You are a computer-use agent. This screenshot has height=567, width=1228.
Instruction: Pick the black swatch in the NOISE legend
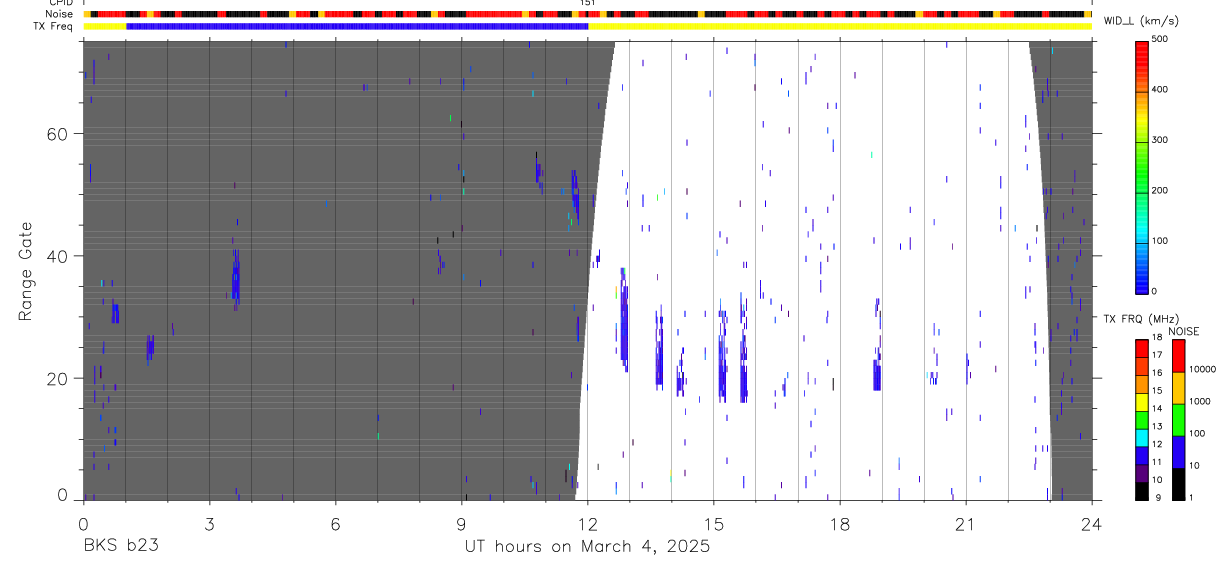1178,482
